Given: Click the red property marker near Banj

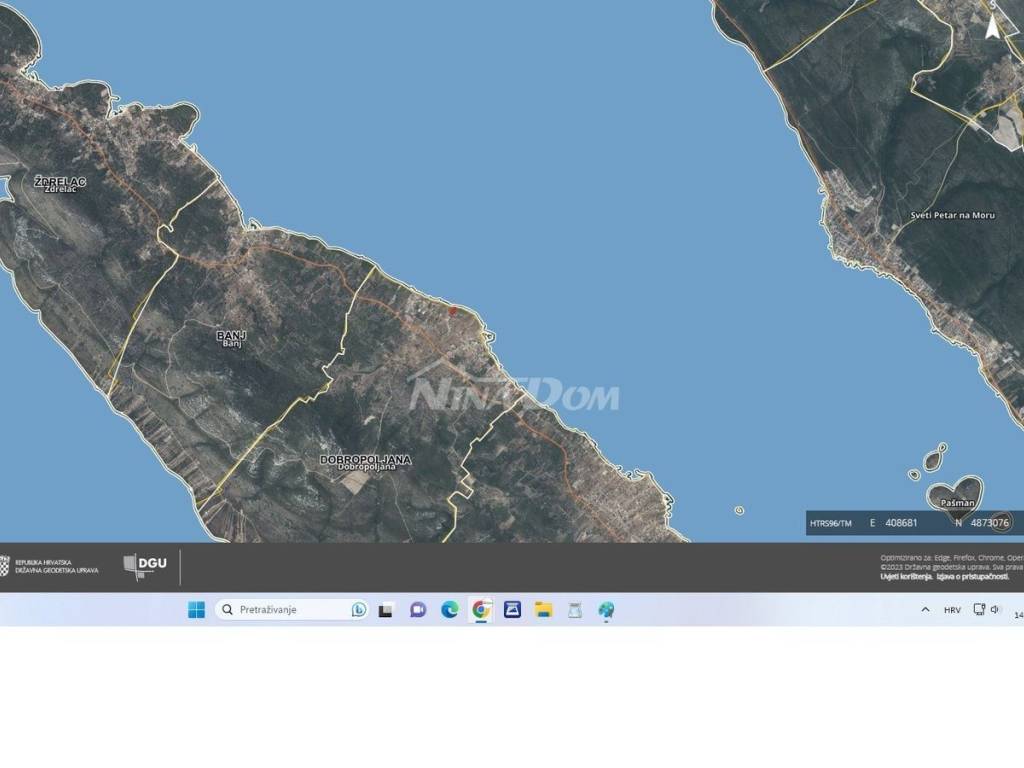Looking at the screenshot, I should click(x=453, y=313).
